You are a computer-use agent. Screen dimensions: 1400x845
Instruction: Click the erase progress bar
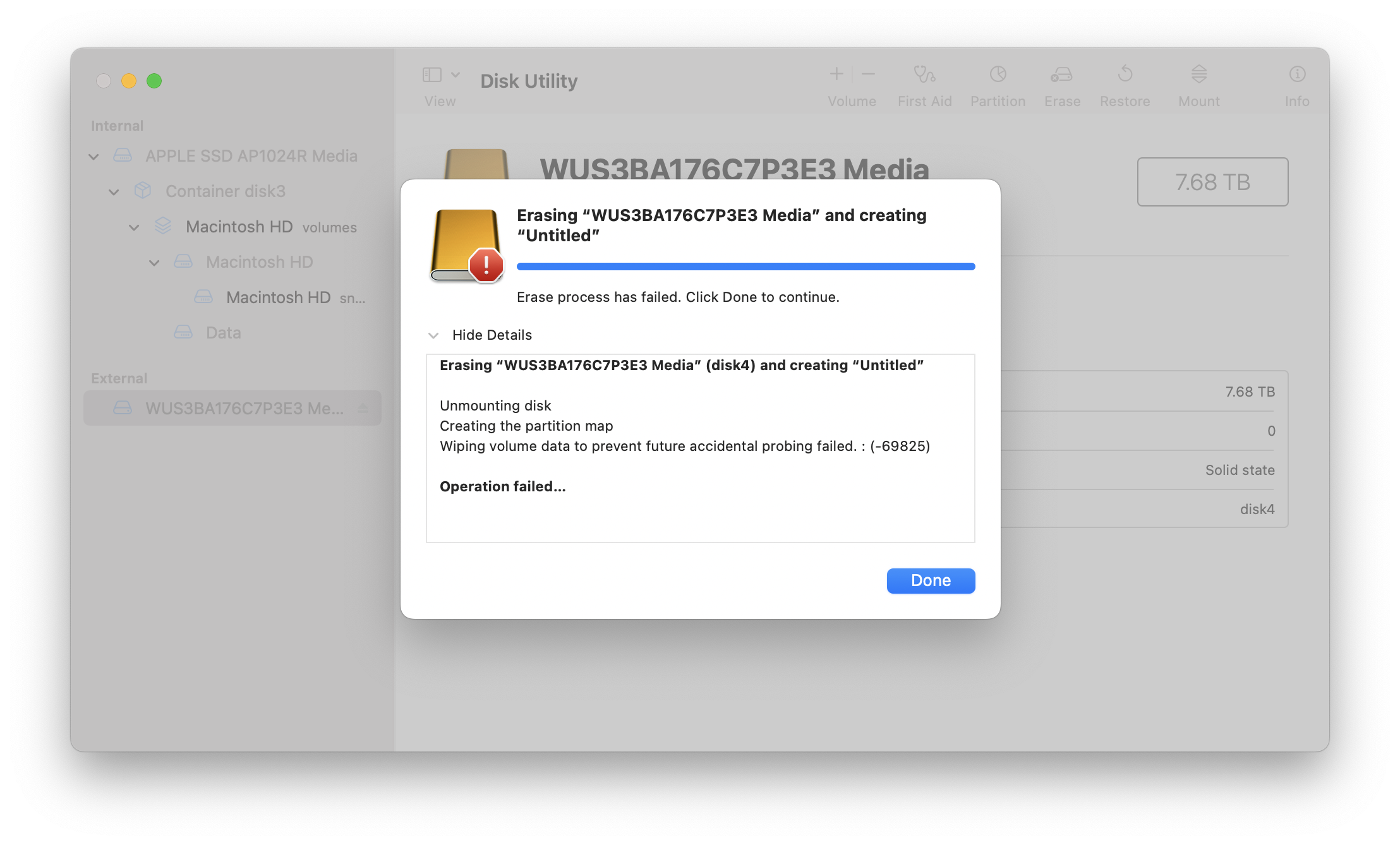point(745,267)
